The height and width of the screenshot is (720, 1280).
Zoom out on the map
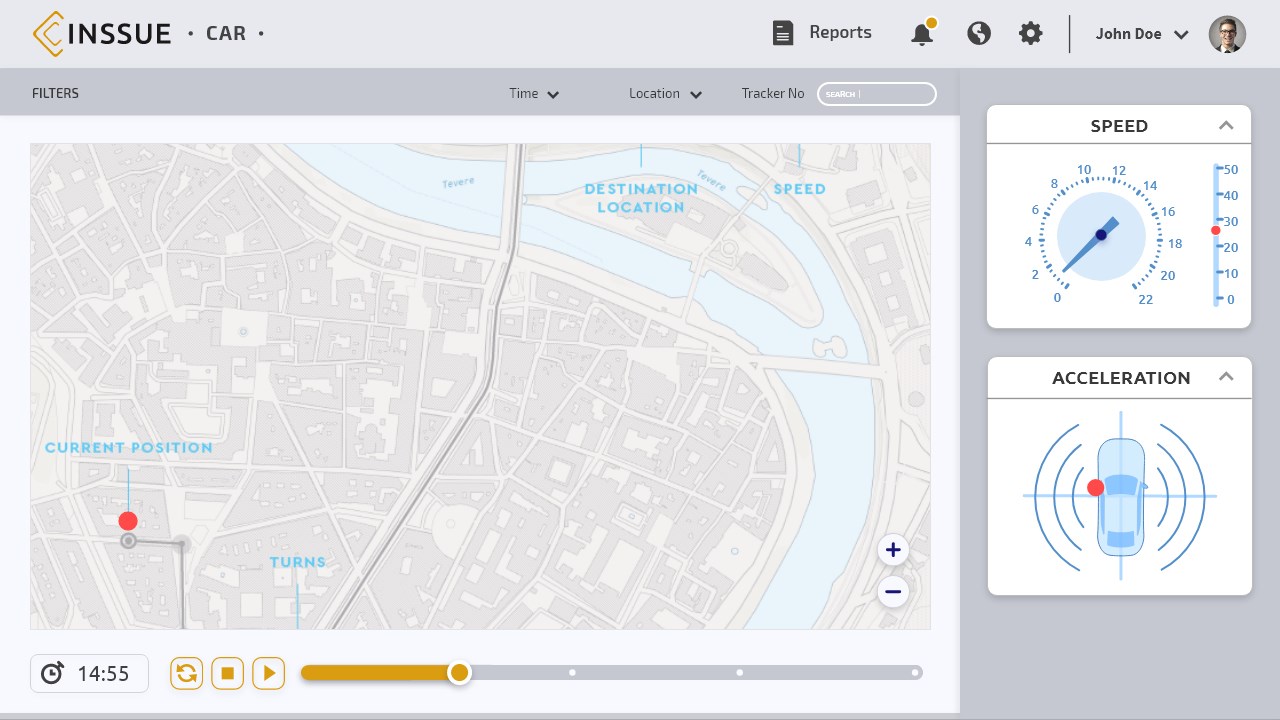click(893, 592)
